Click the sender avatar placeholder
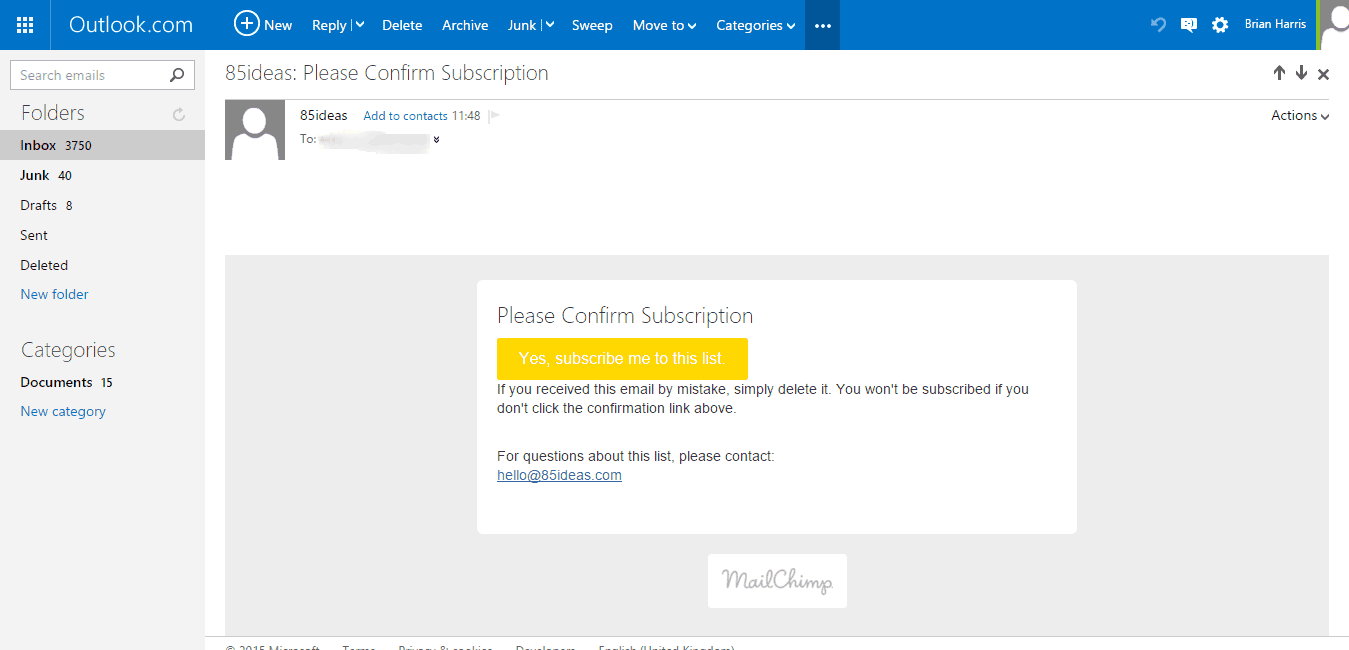 click(x=255, y=130)
